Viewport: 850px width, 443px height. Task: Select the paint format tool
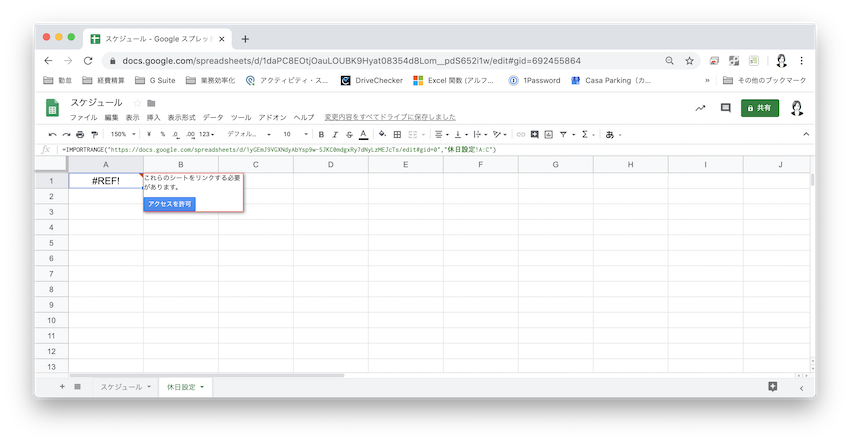pyautogui.click(x=95, y=134)
